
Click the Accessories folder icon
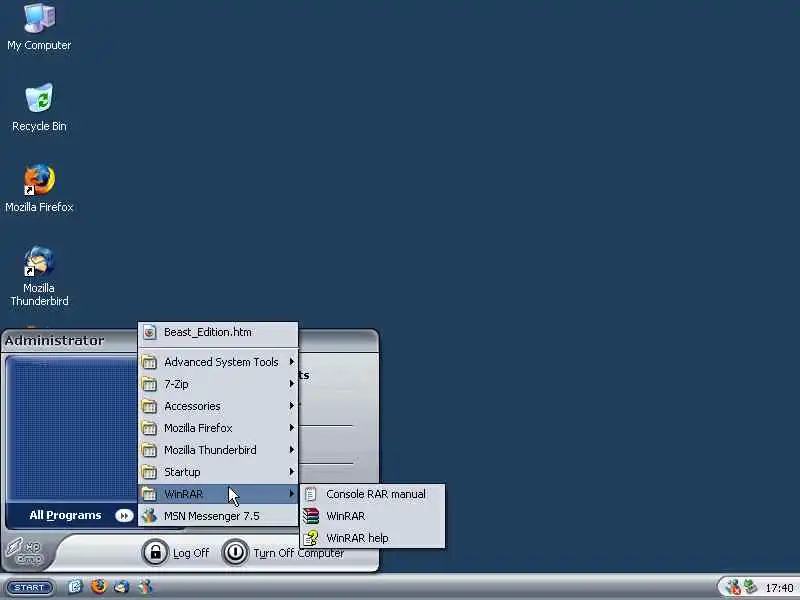pyautogui.click(x=149, y=406)
